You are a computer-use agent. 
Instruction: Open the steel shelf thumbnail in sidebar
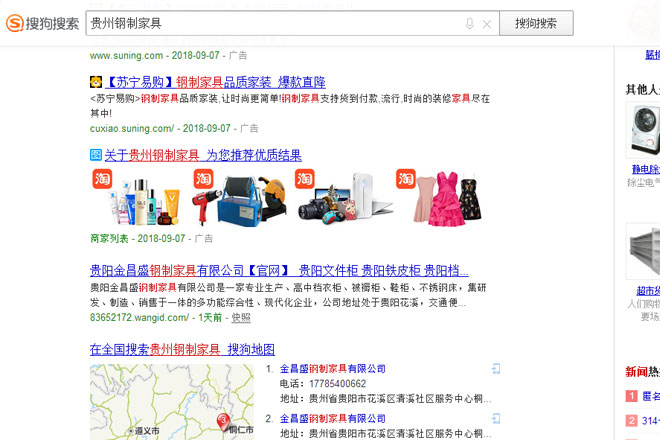point(643,251)
